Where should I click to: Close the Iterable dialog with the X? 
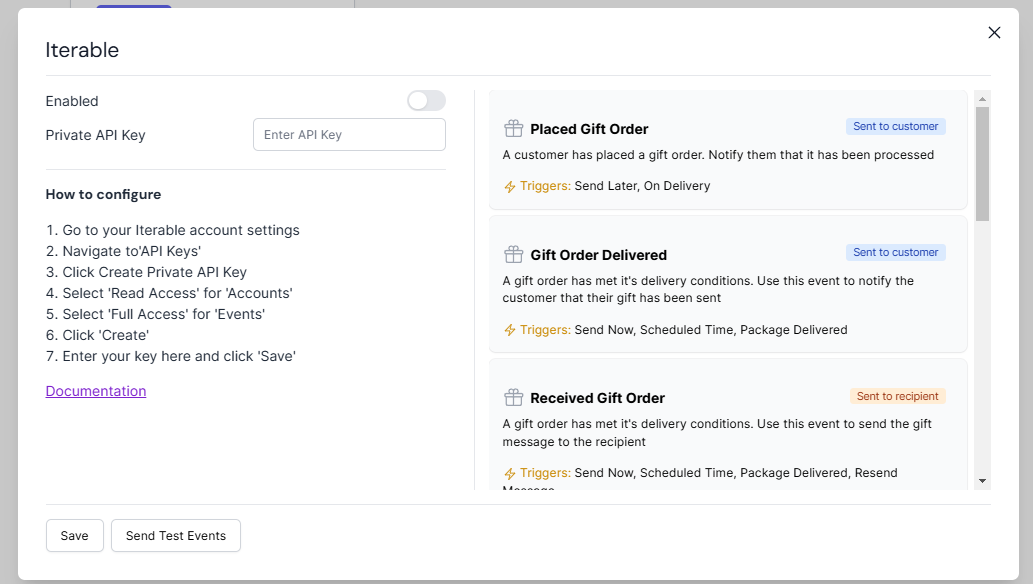coord(994,32)
